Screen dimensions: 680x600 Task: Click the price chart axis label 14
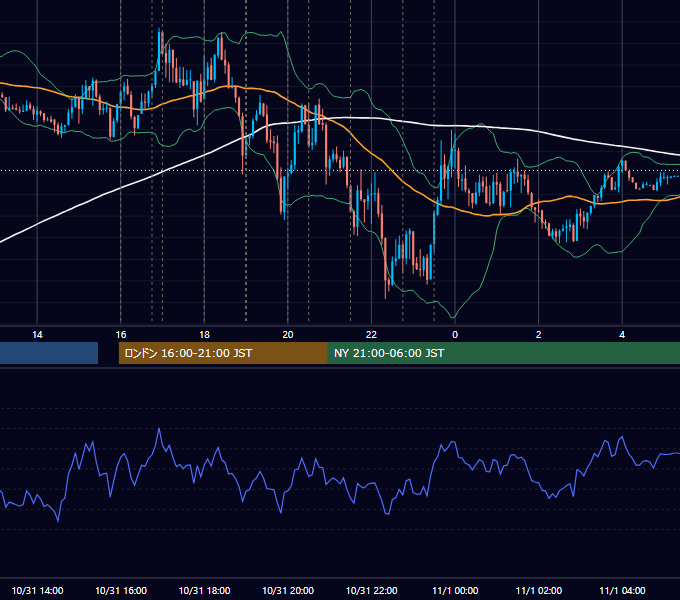click(x=37, y=335)
